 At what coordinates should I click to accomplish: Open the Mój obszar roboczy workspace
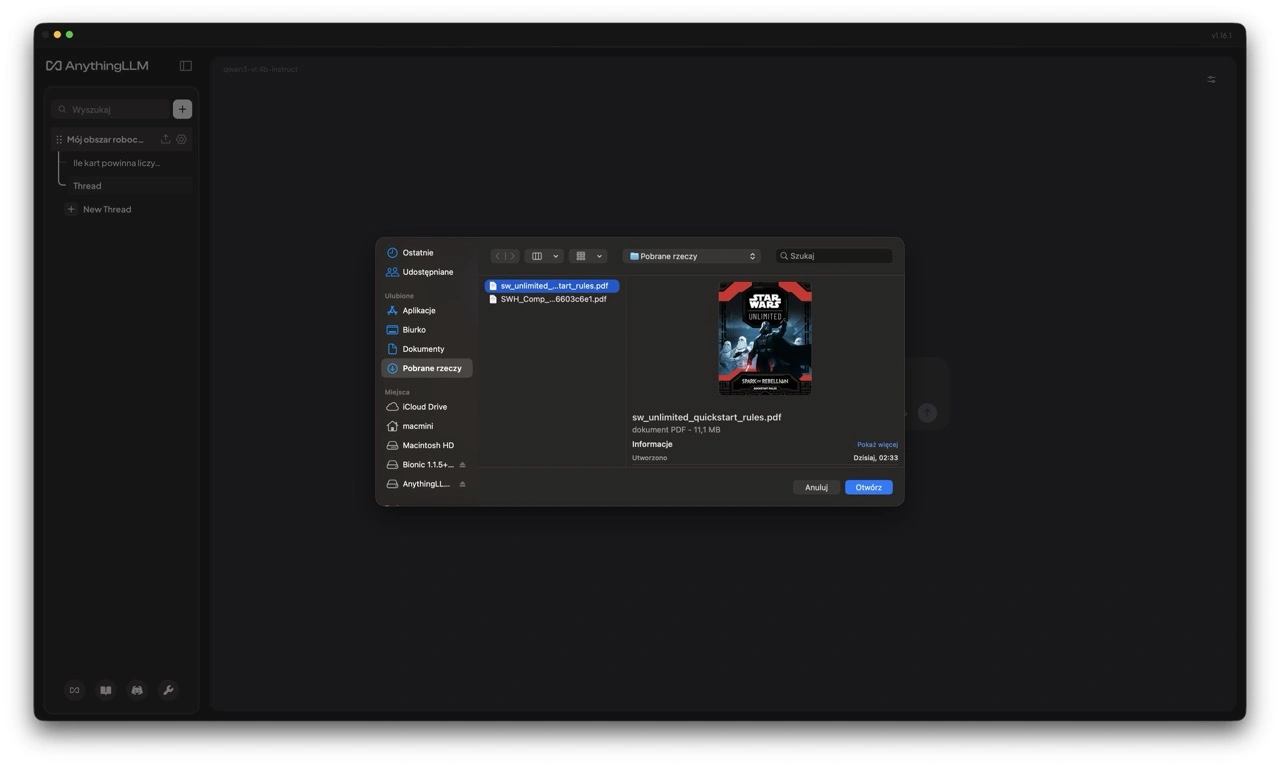105,140
